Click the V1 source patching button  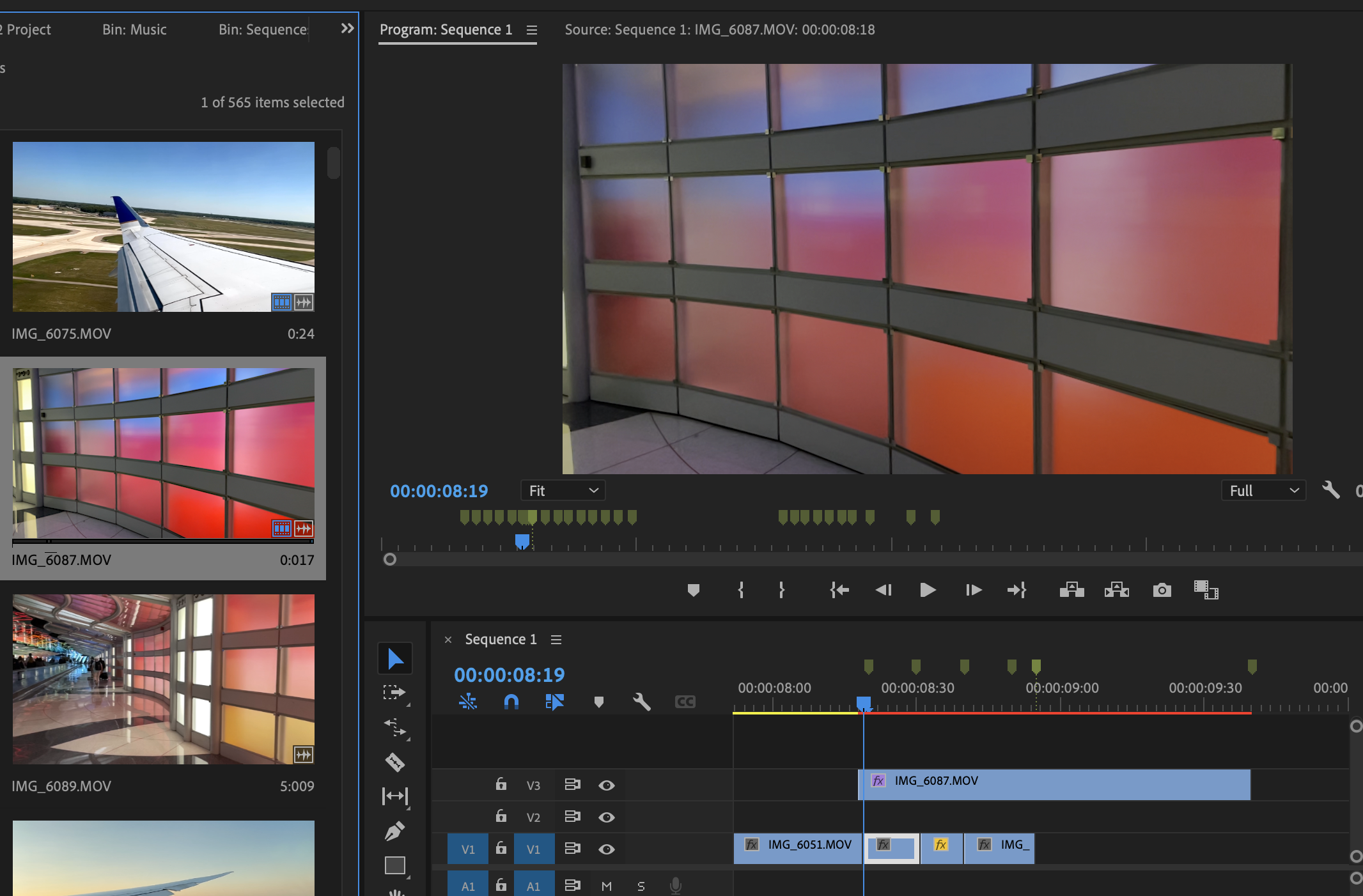[467, 849]
